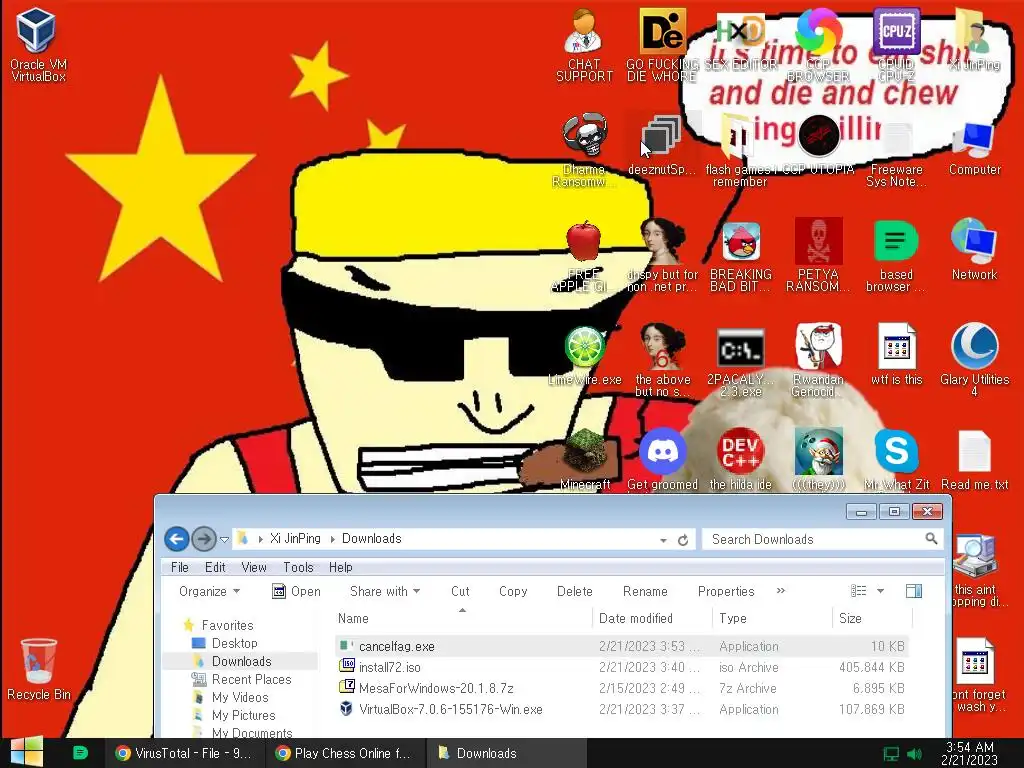Launch LimeWire.exe from the desktop
The height and width of the screenshot is (768, 1024).
584,356
